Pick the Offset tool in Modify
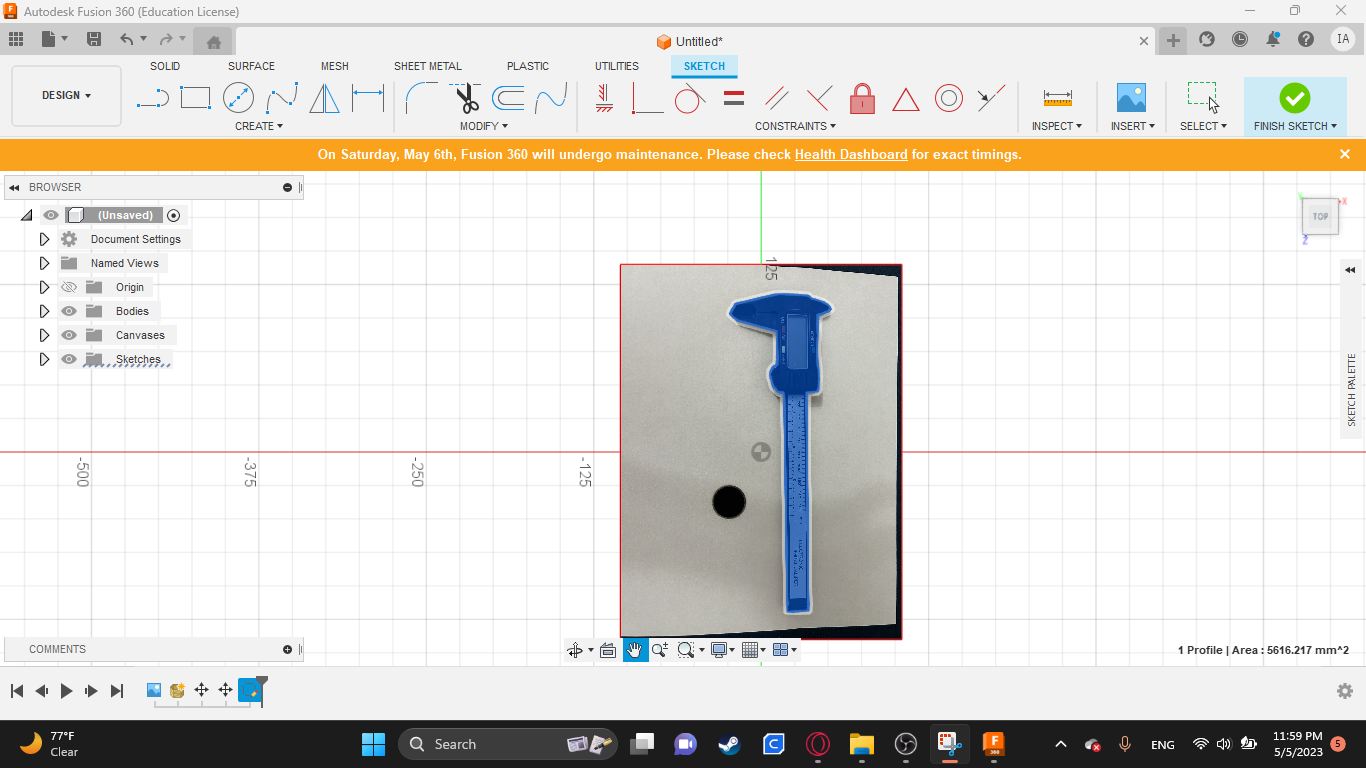 (x=508, y=98)
